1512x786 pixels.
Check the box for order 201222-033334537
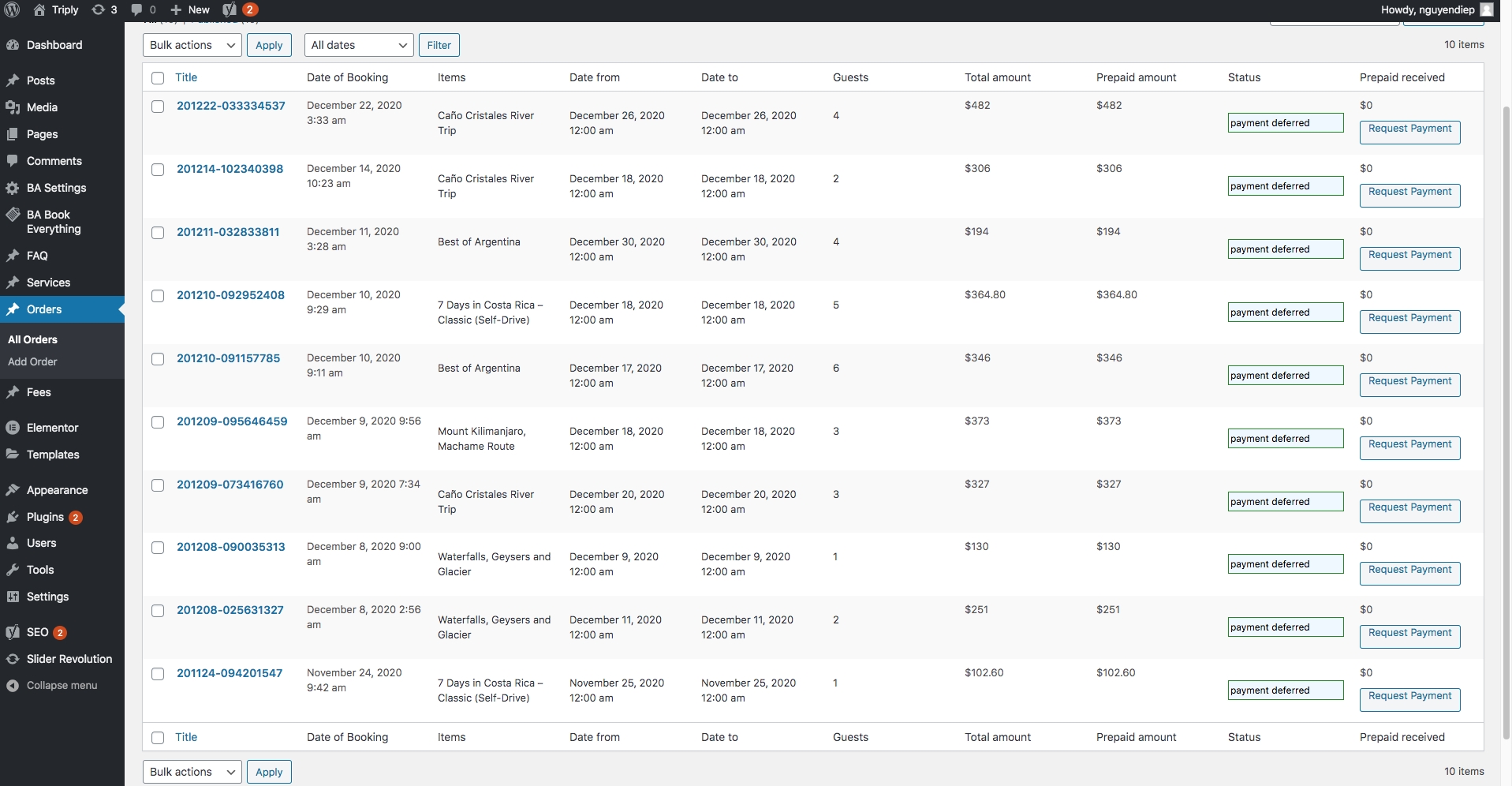[x=158, y=107]
